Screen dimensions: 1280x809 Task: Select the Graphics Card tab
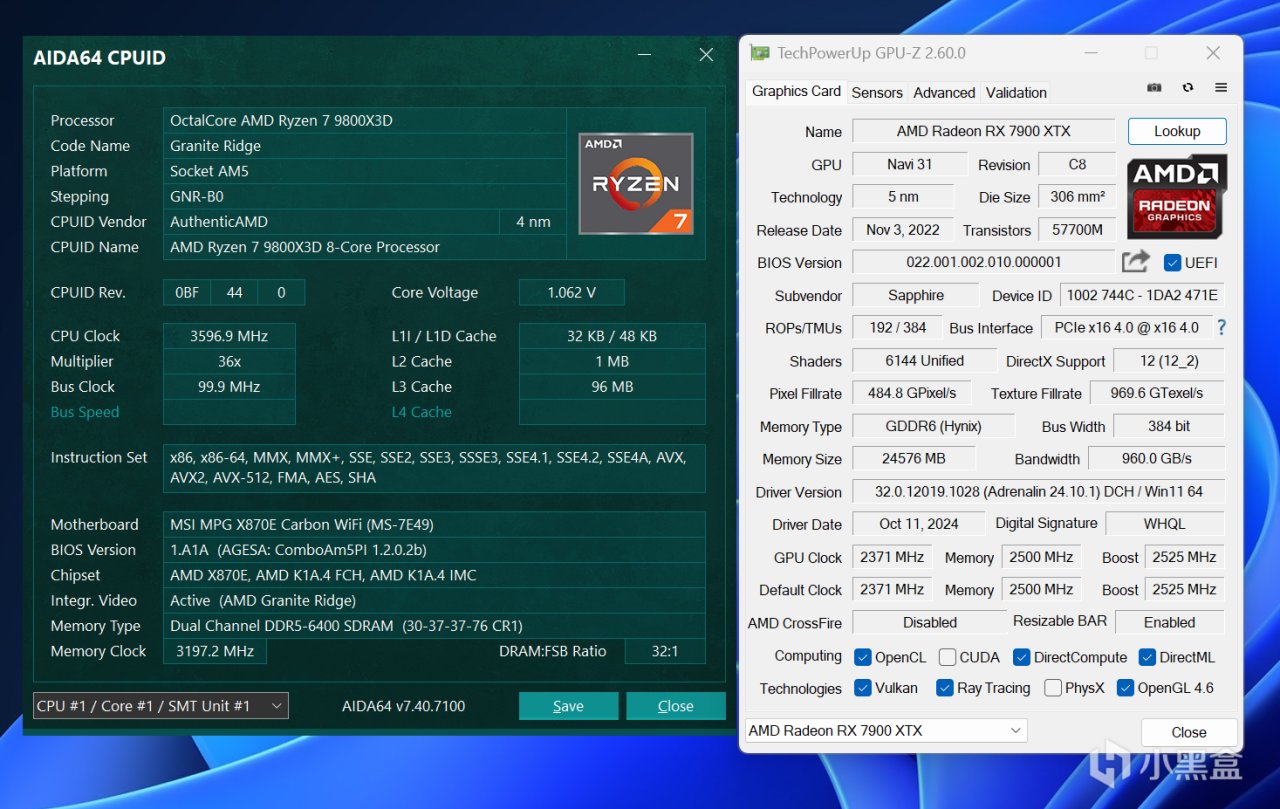796,91
